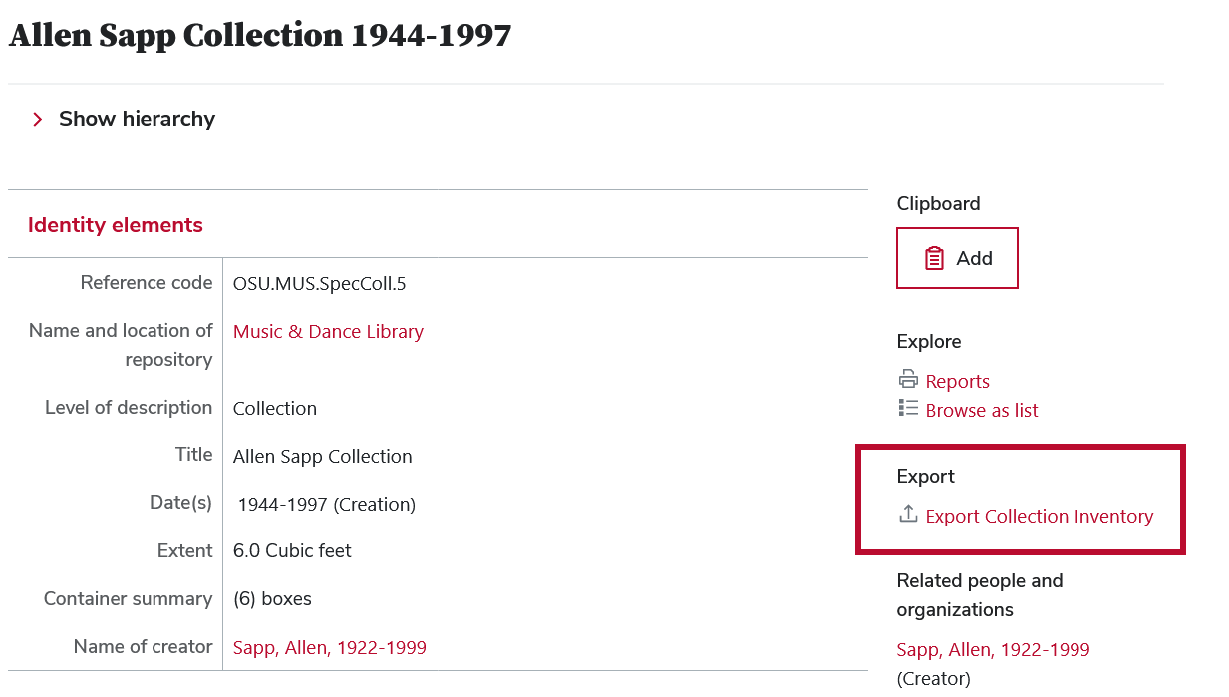The height and width of the screenshot is (697, 1229).
Task: Click the Related people and organizations heading
Action: tap(980, 595)
